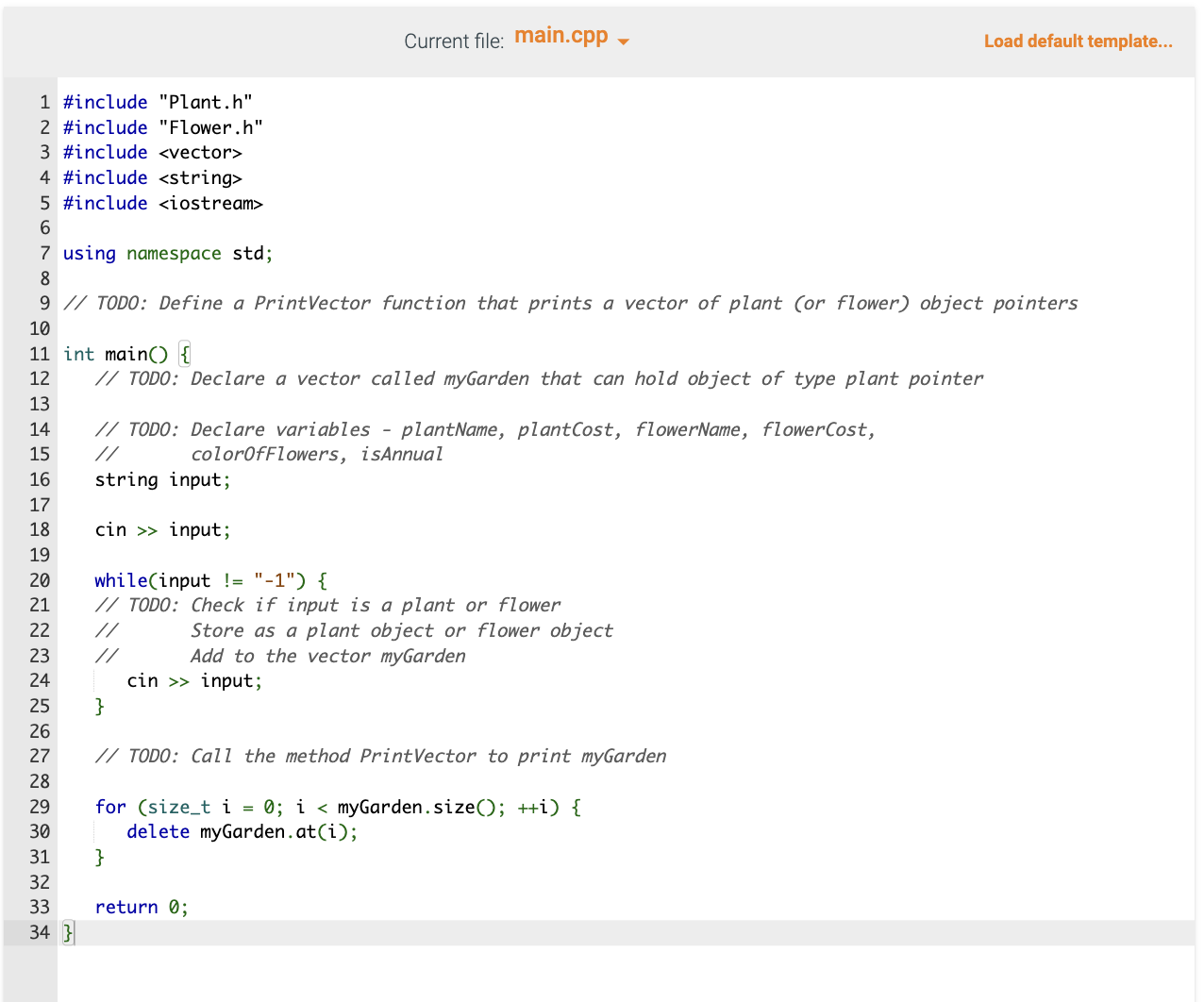Click the PrintVector TODO comment on line 9
This screenshot has width=1204, height=1002.
(x=566, y=303)
